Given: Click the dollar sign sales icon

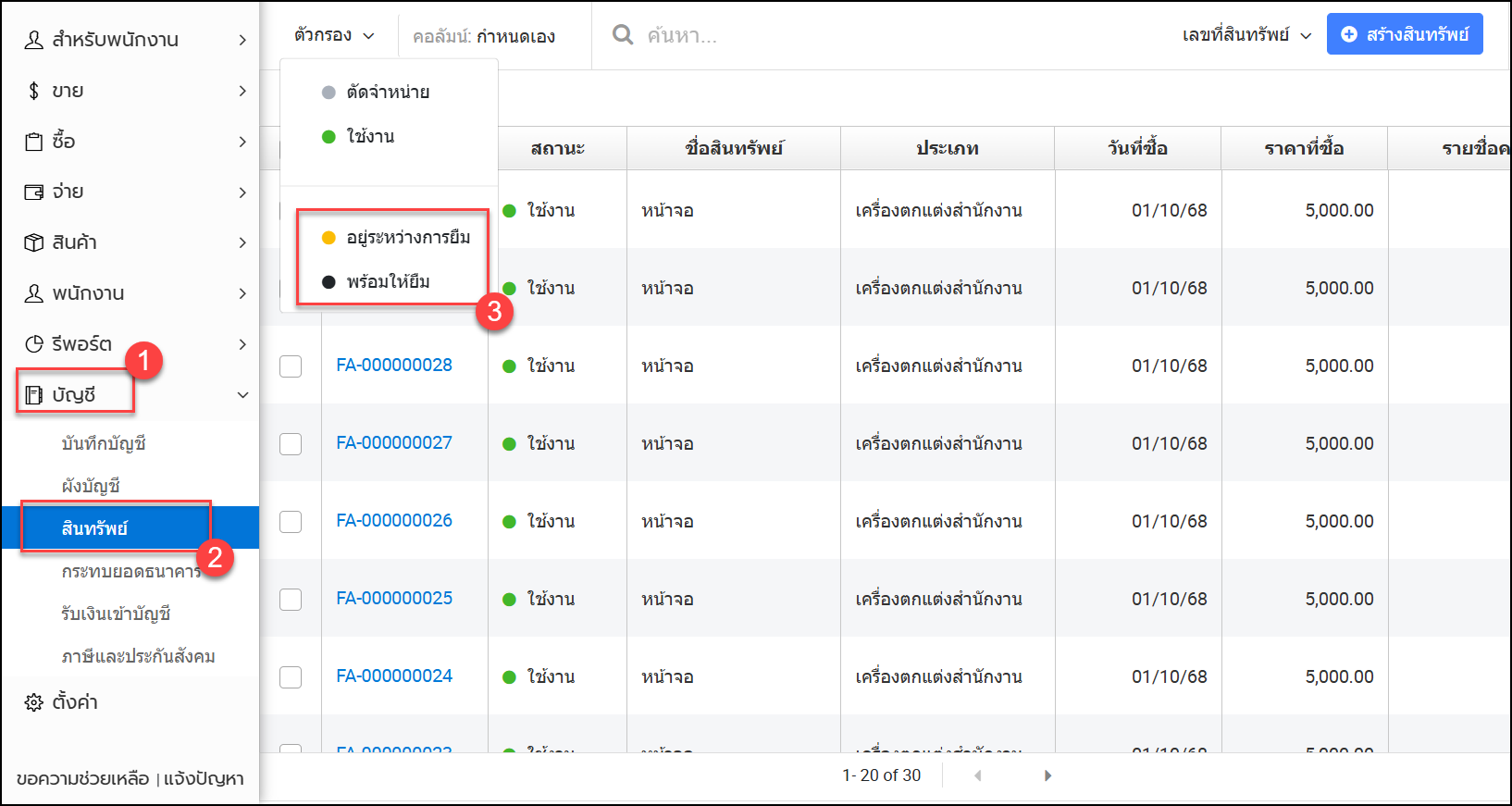Looking at the screenshot, I should pos(34,91).
